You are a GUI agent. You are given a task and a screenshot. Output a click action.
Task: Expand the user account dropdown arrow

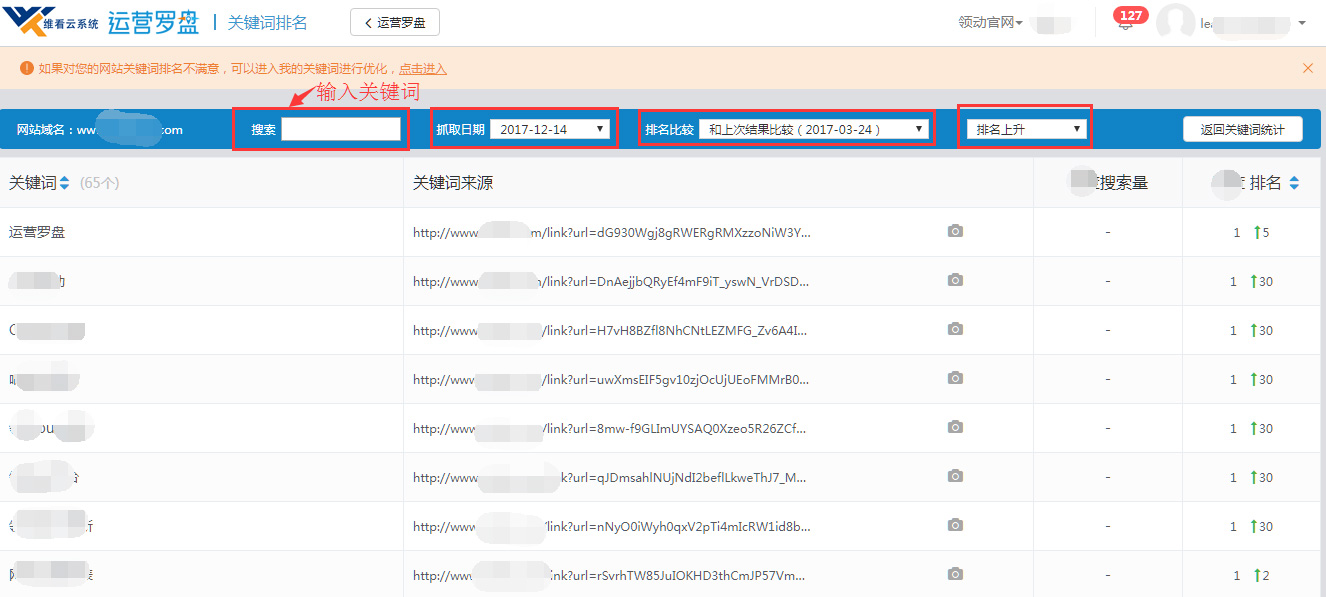(1301, 23)
